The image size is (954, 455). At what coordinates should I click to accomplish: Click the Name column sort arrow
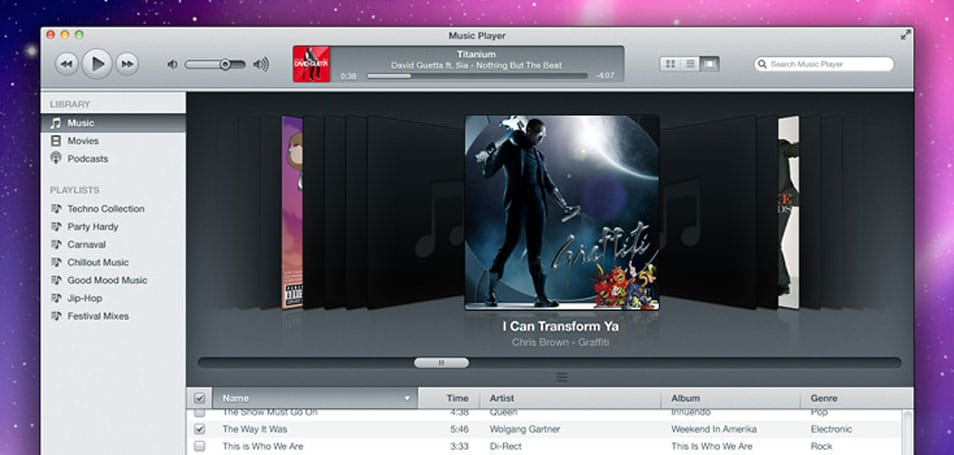(407, 398)
